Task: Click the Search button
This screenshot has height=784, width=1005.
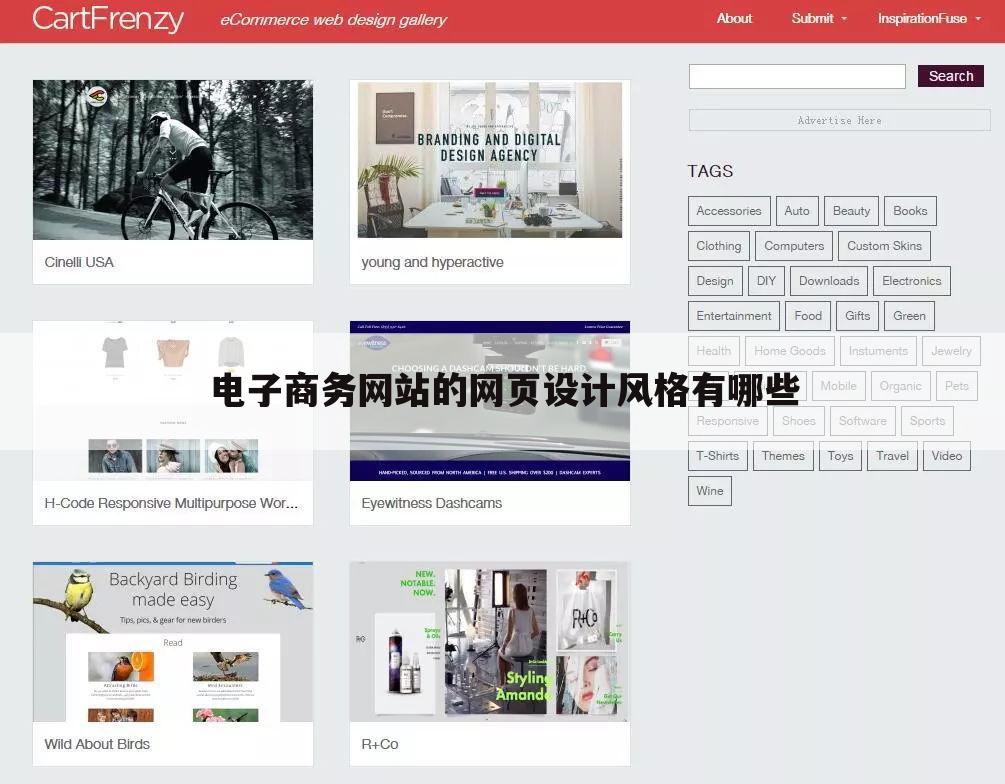Action: click(949, 76)
